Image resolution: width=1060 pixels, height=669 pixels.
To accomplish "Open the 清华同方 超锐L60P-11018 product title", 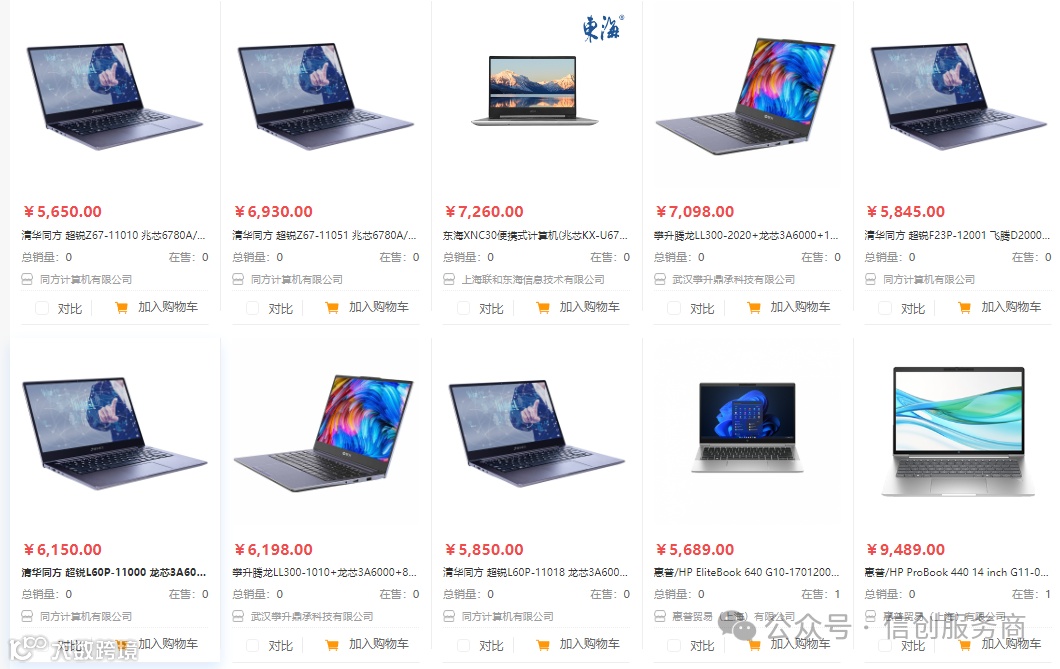I will [535, 572].
